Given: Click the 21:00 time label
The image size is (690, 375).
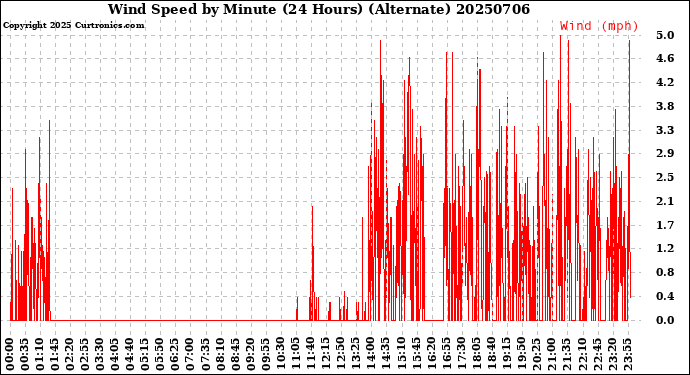Looking at the screenshot, I should 552,355.
